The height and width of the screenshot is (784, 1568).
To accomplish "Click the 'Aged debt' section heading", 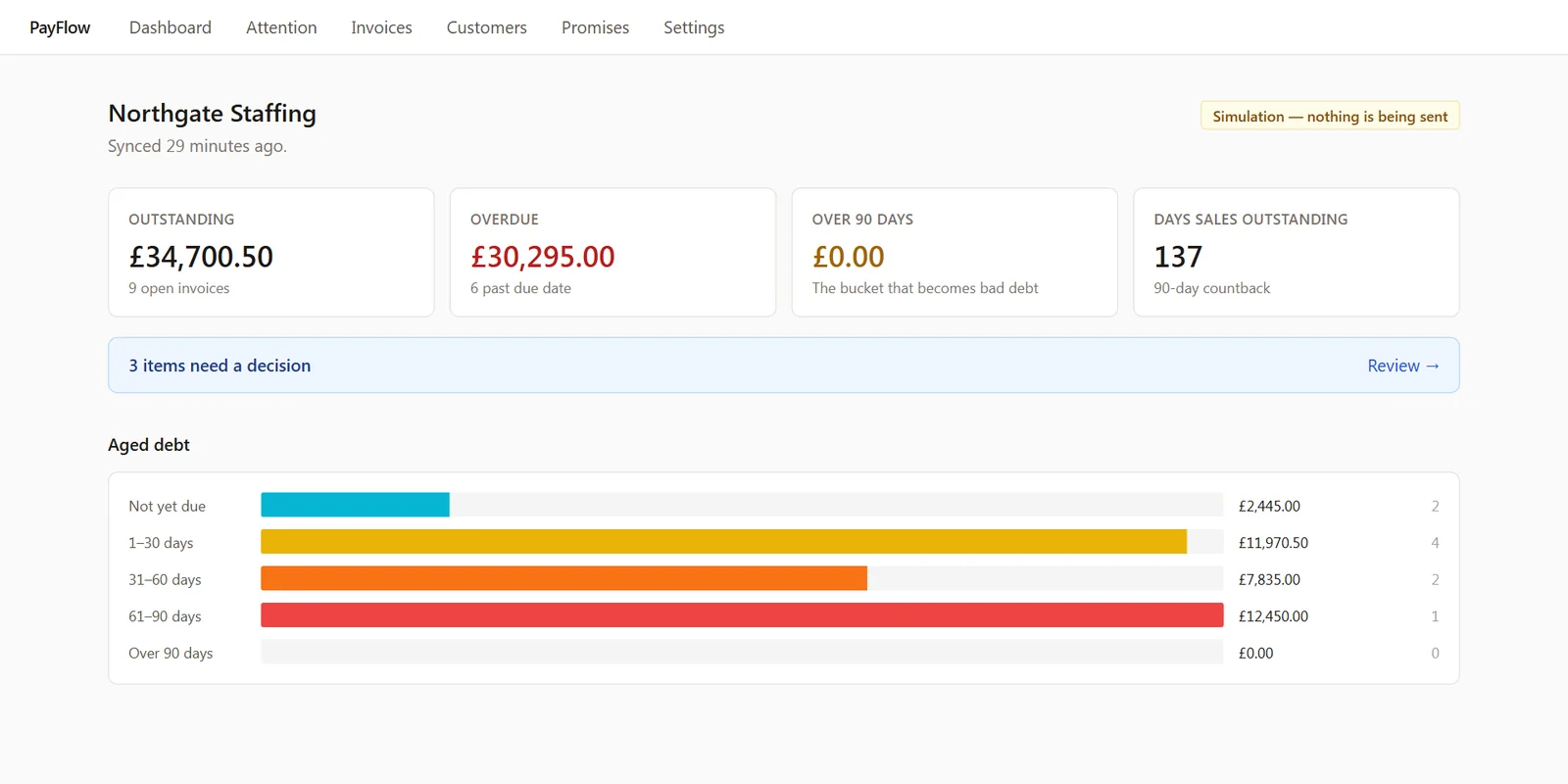I will (149, 445).
